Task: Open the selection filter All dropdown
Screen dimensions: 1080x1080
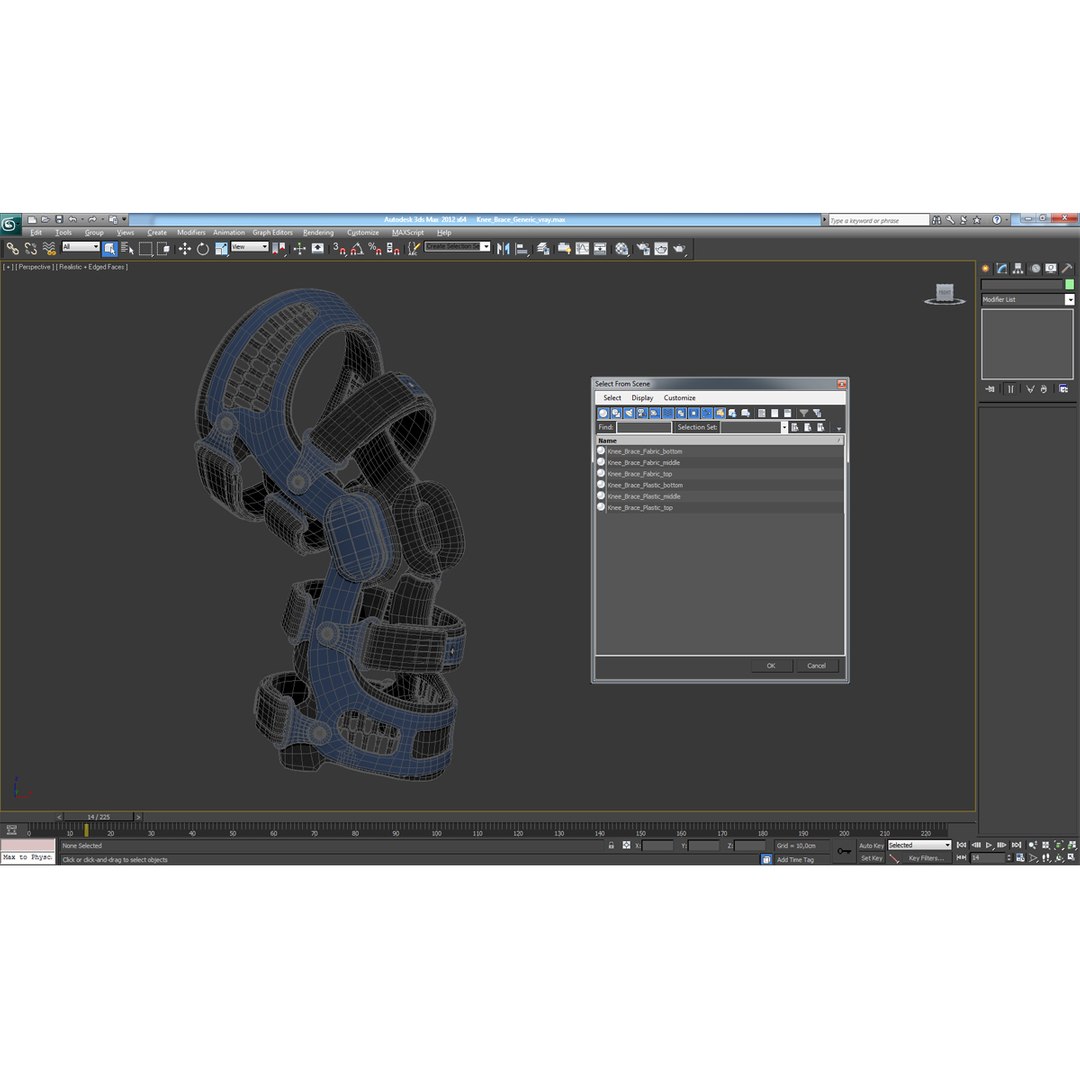Action: [x=81, y=247]
